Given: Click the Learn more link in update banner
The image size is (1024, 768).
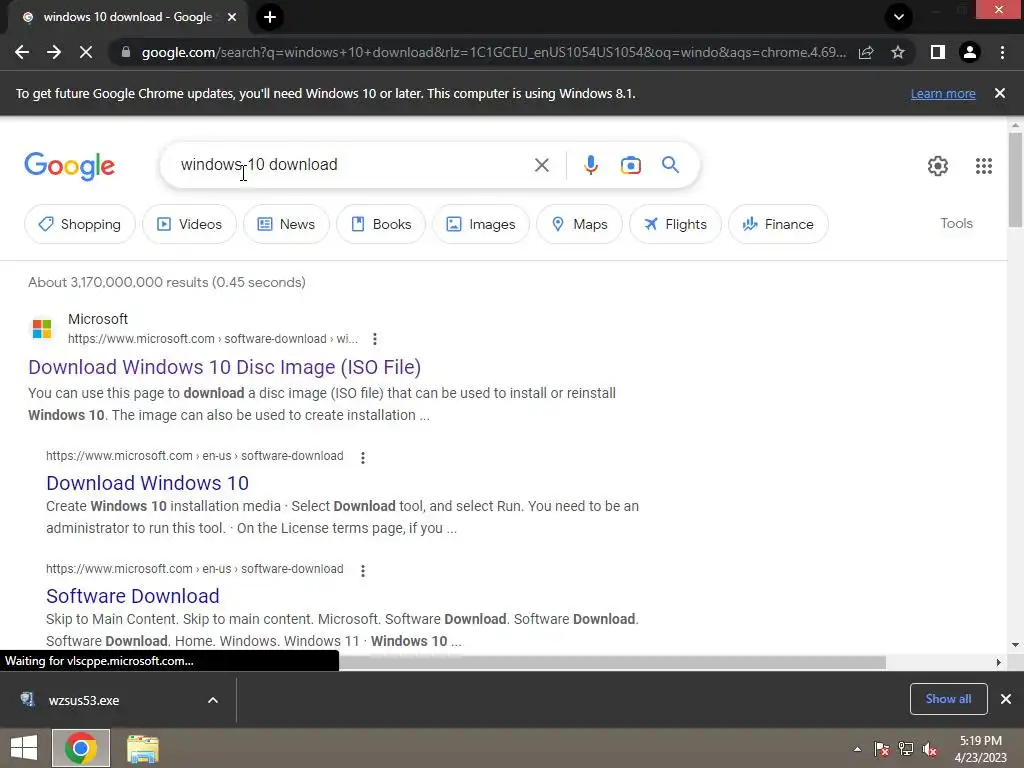Looking at the screenshot, I should (x=943, y=93).
